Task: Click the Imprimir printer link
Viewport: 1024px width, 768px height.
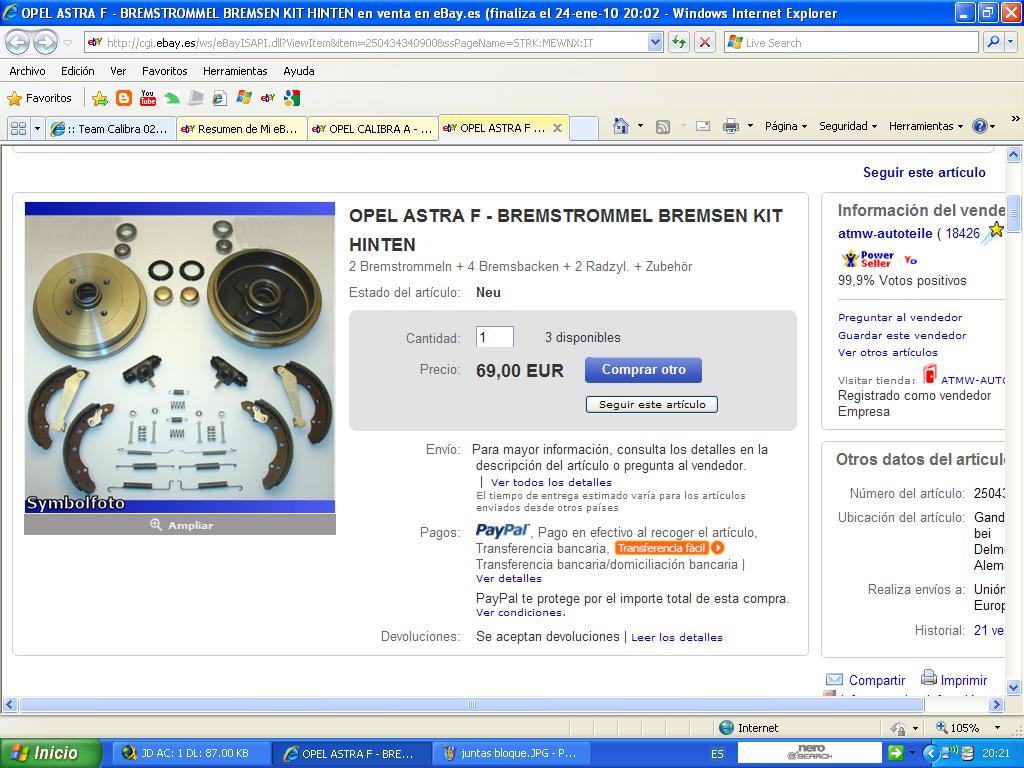Action: coord(954,679)
